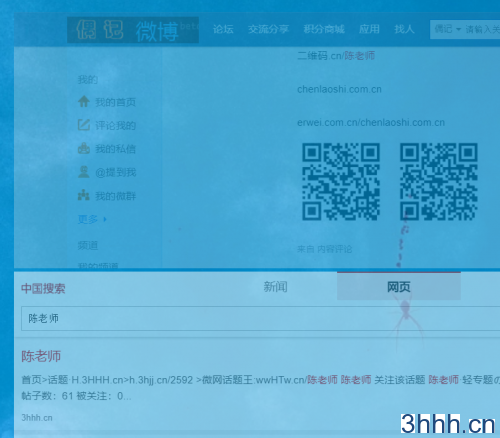Click the 中国搜索 logo text

(x=43, y=288)
